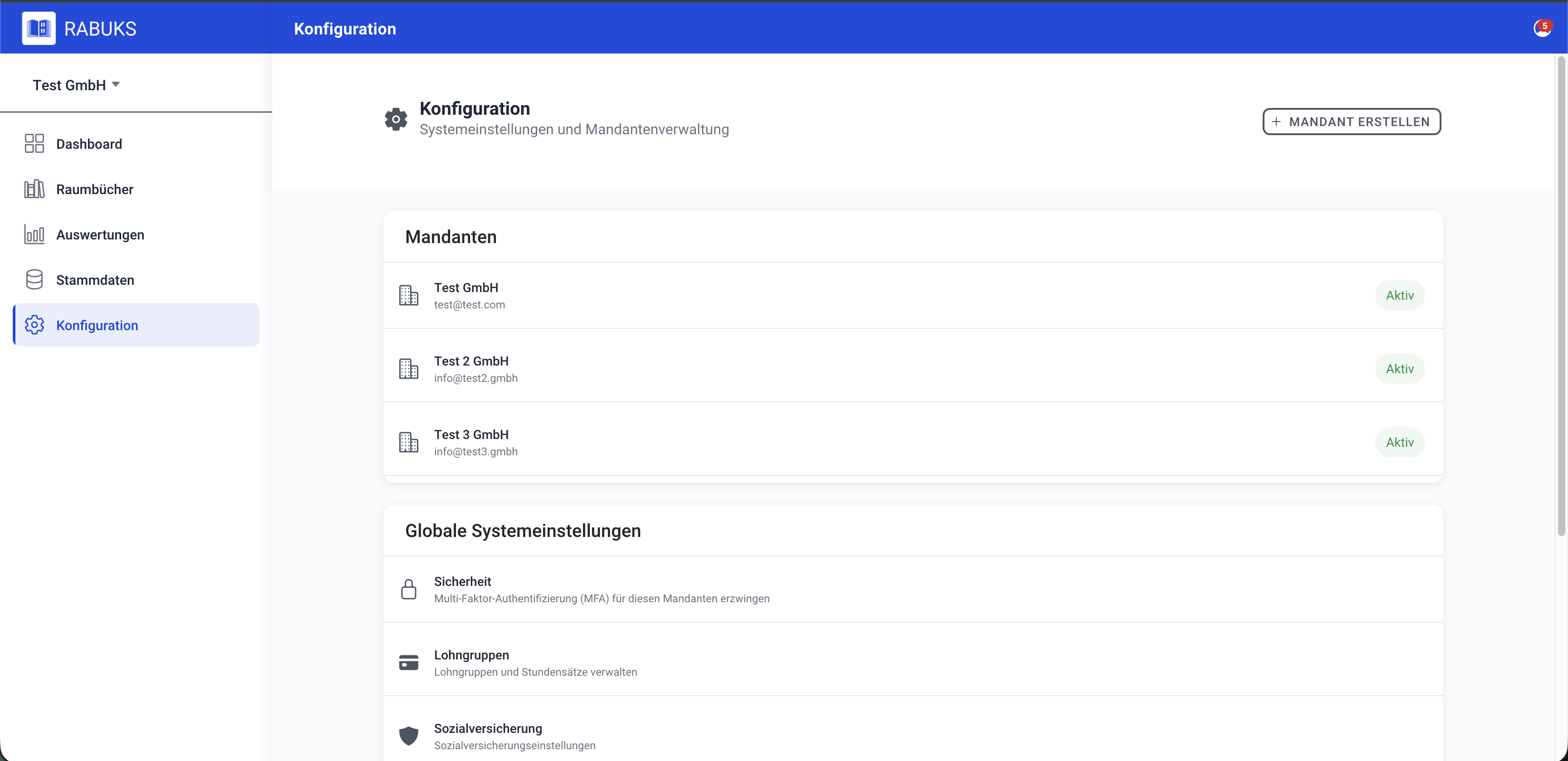Click the Raumbücher books icon
The height and width of the screenshot is (761, 1568).
[34, 189]
